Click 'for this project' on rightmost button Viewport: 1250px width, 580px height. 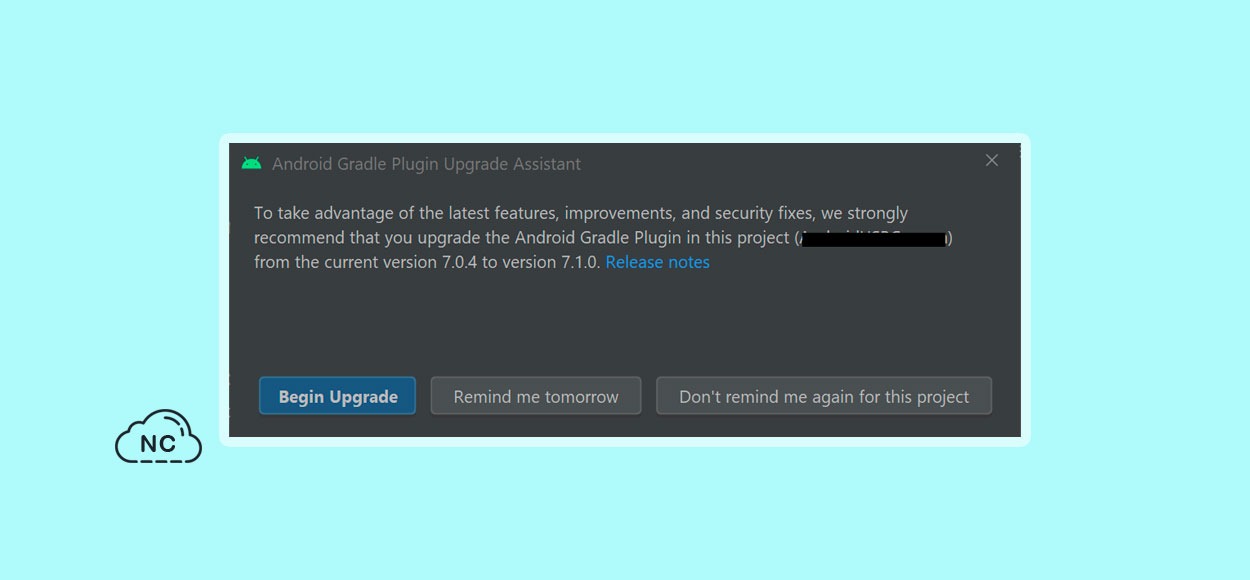click(x=914, y=397)
